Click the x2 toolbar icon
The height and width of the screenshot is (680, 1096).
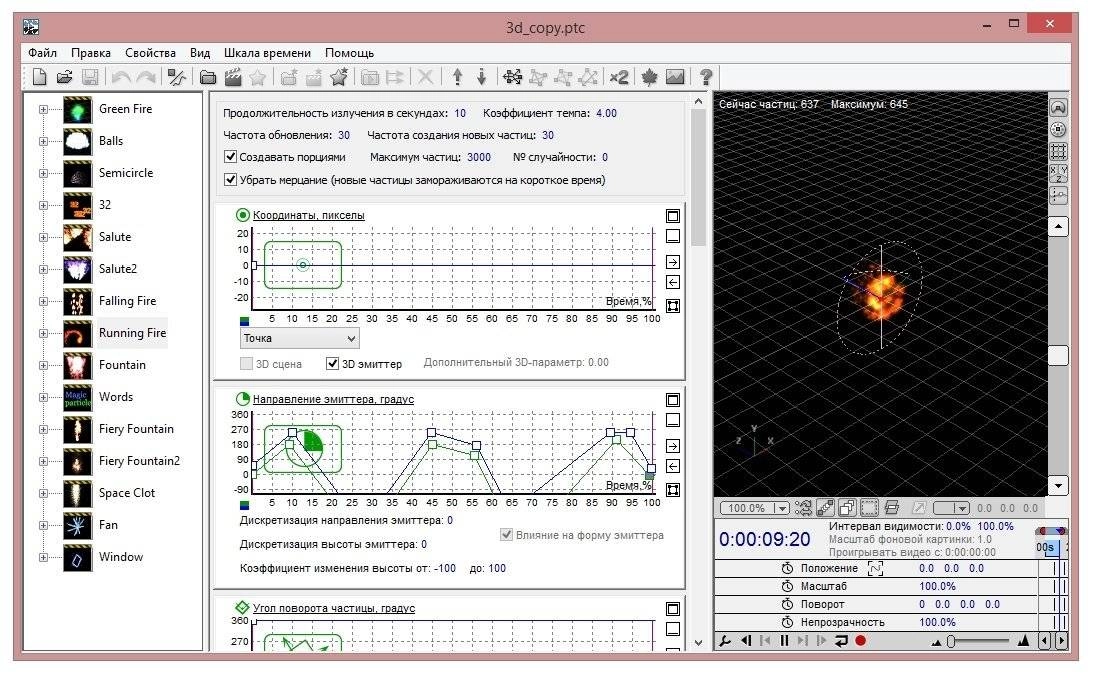tap(619, 77)
